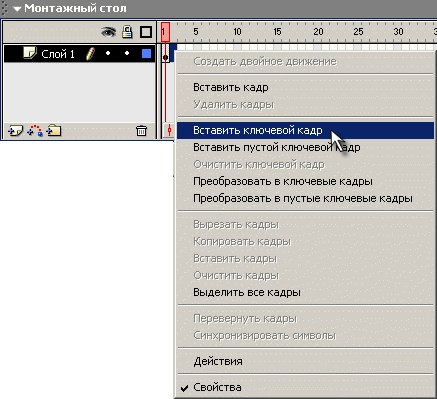Click the Монтажный стол panel title
This screenshot has width=437, height=399.
pos(75,8)
